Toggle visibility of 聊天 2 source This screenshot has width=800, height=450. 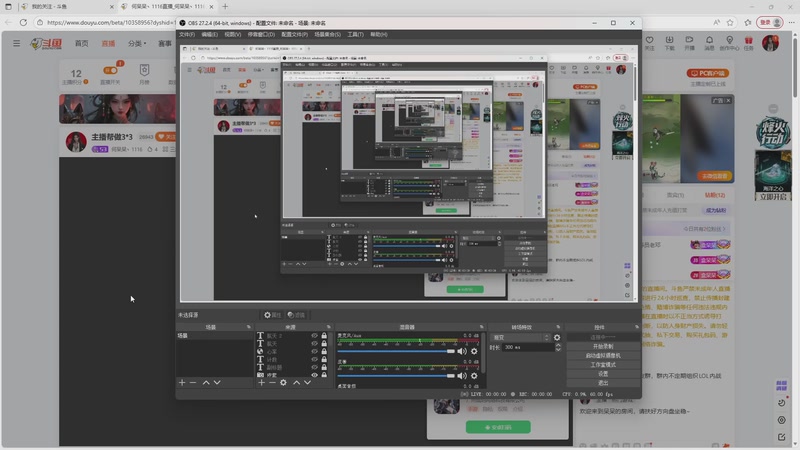pos(314,336)
